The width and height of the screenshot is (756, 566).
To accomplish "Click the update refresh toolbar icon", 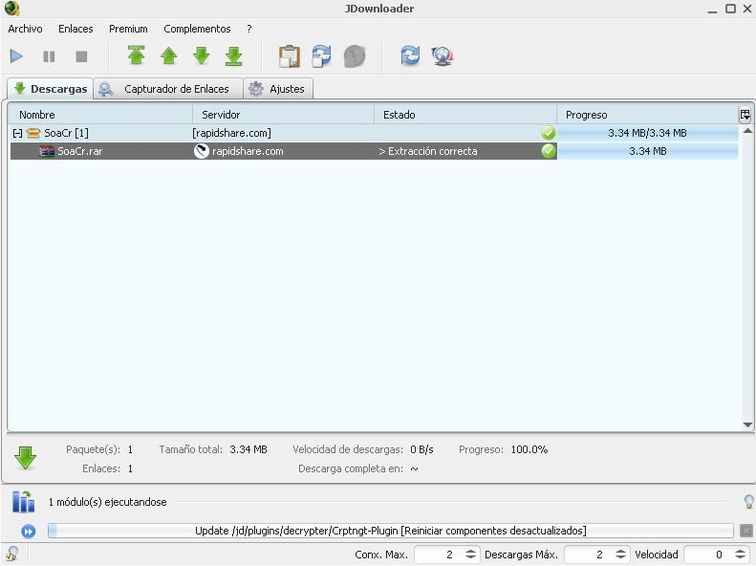I will pos(410,56).
